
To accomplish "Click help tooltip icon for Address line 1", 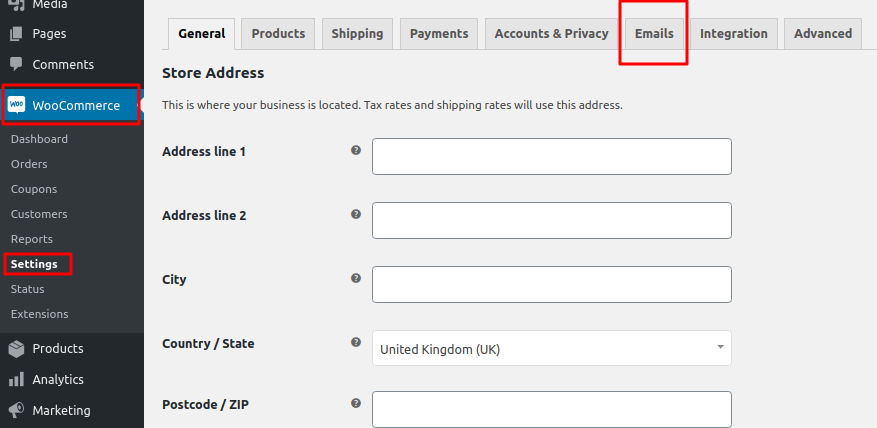I will coord(355,150).
